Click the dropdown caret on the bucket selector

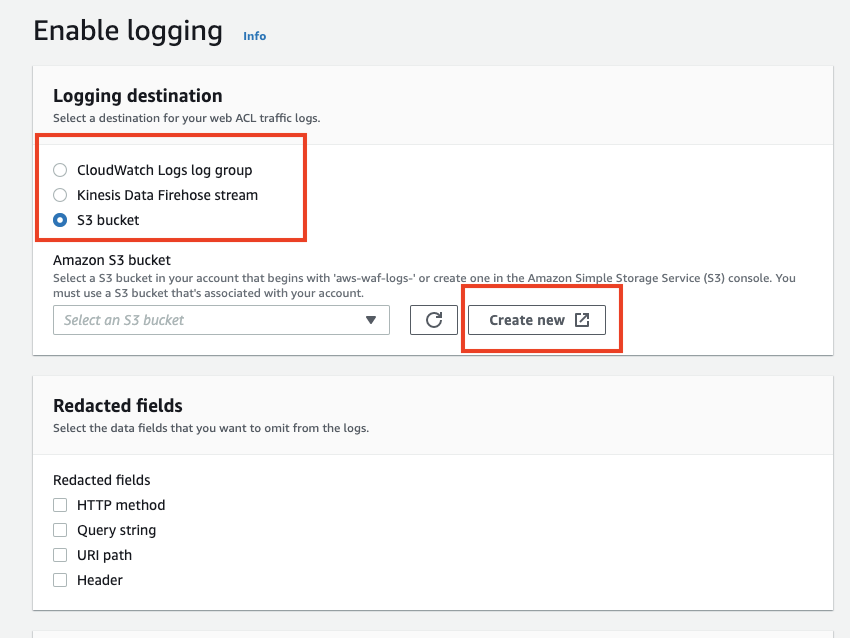click(373, 320)
